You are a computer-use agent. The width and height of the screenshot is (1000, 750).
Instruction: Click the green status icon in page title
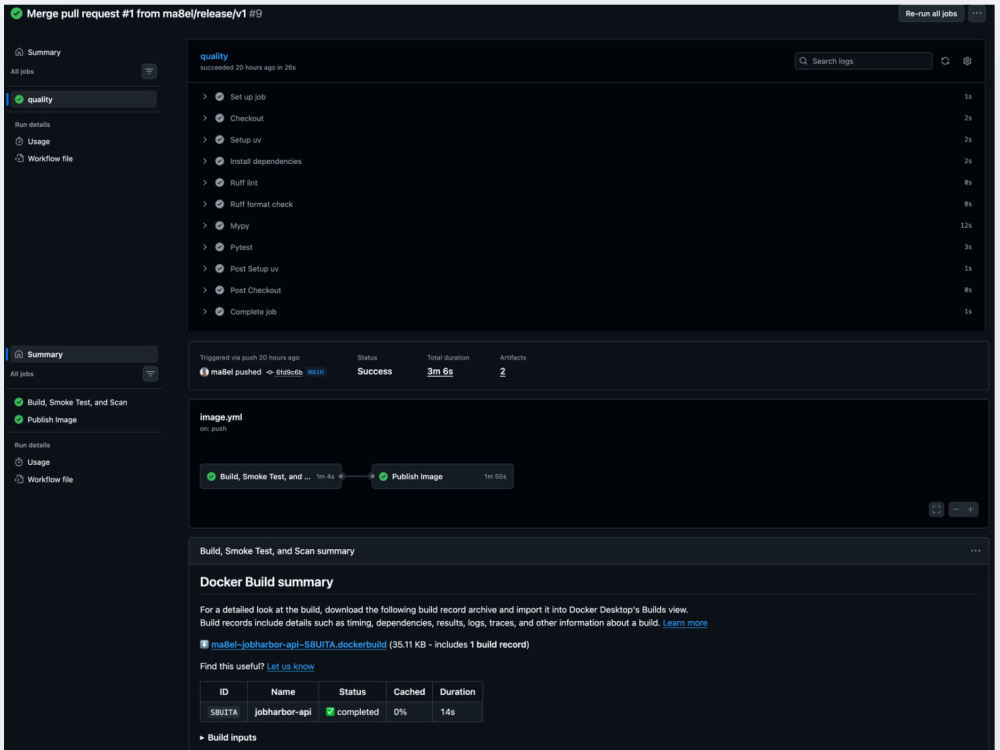point(16,13)
